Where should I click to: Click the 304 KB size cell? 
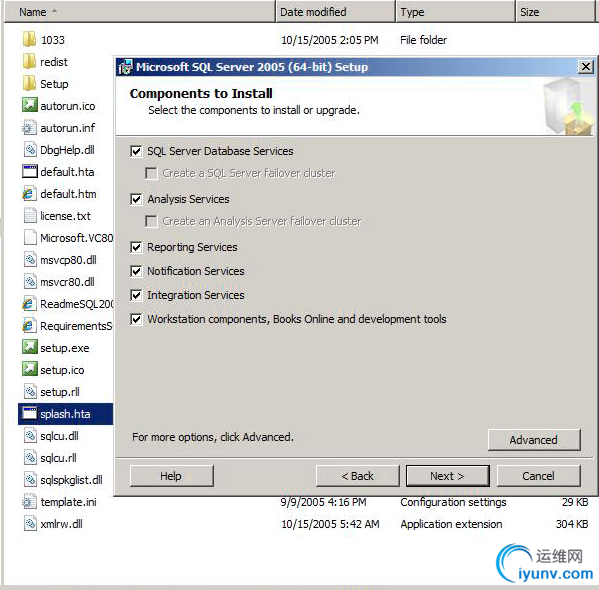pos(572,524)
